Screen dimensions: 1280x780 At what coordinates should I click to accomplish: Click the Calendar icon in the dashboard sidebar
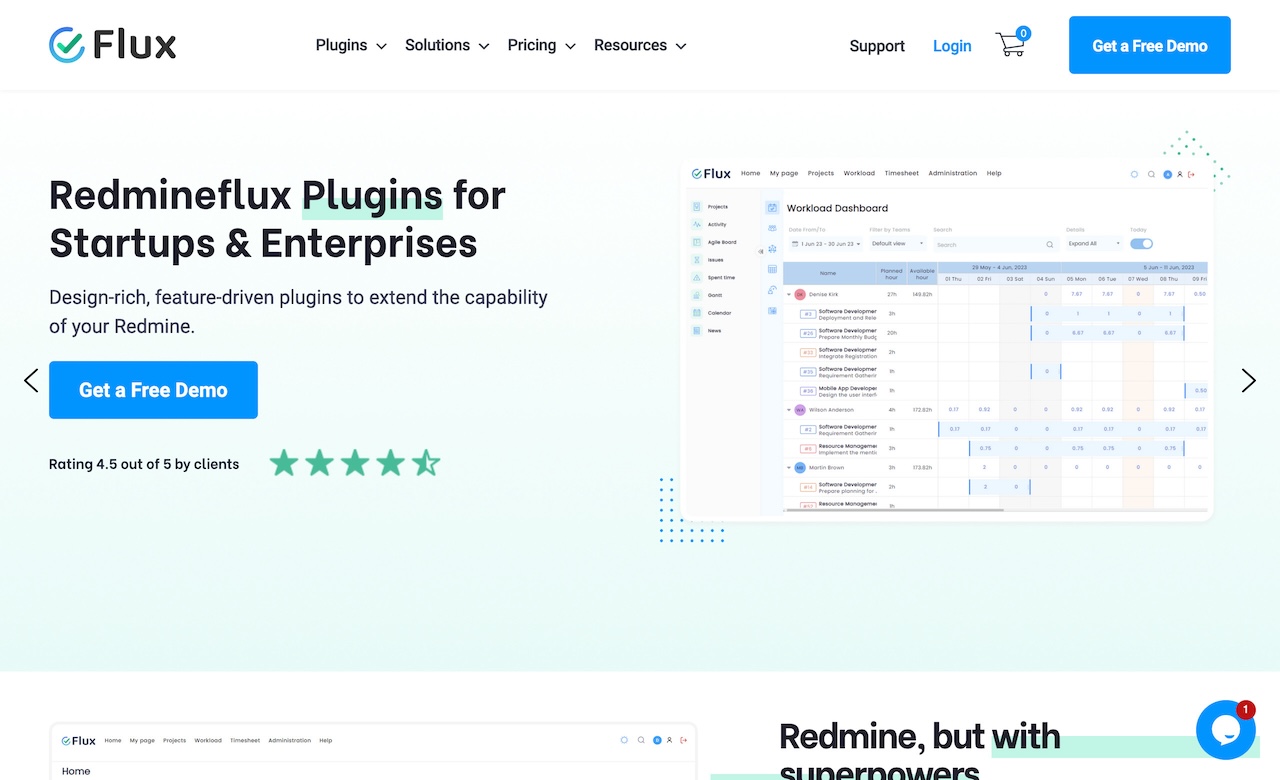point(697,313)
